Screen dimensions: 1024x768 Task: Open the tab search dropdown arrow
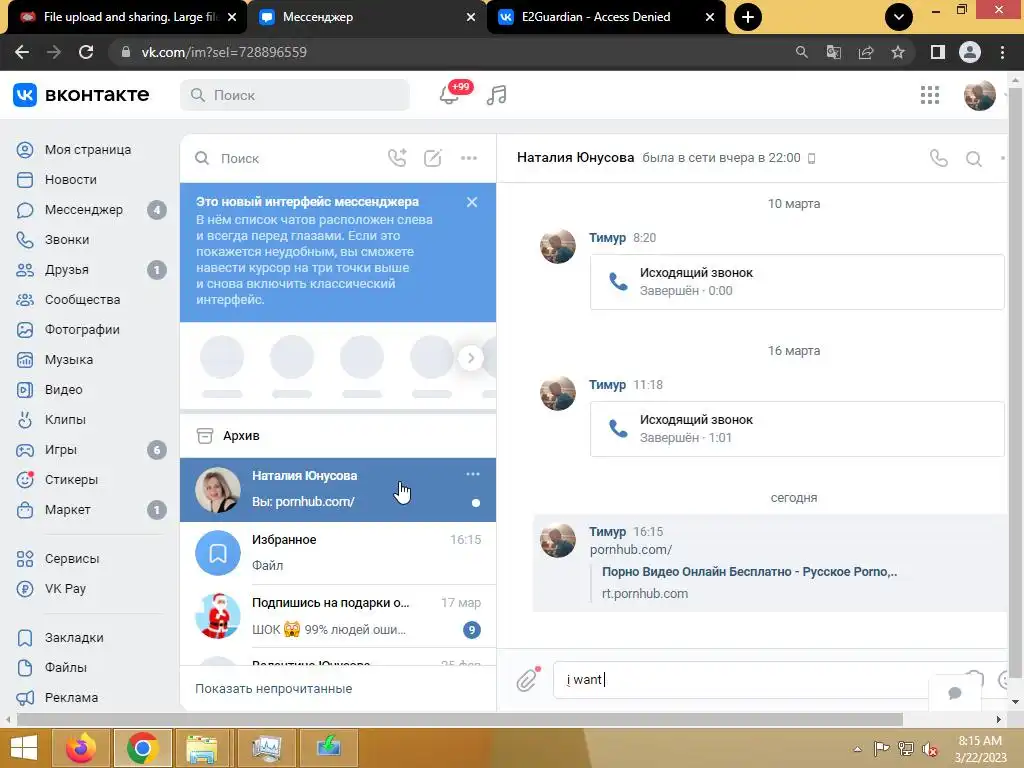tap(899, 17)
